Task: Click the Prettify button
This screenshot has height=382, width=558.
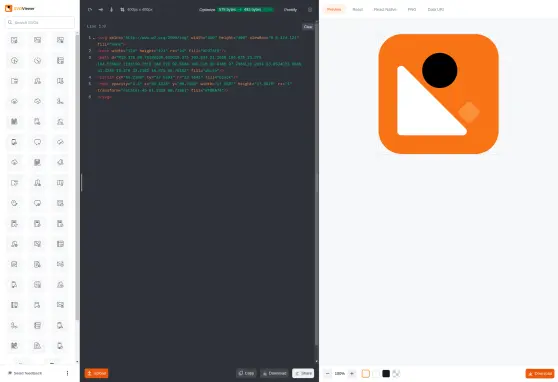Action: 290,10
